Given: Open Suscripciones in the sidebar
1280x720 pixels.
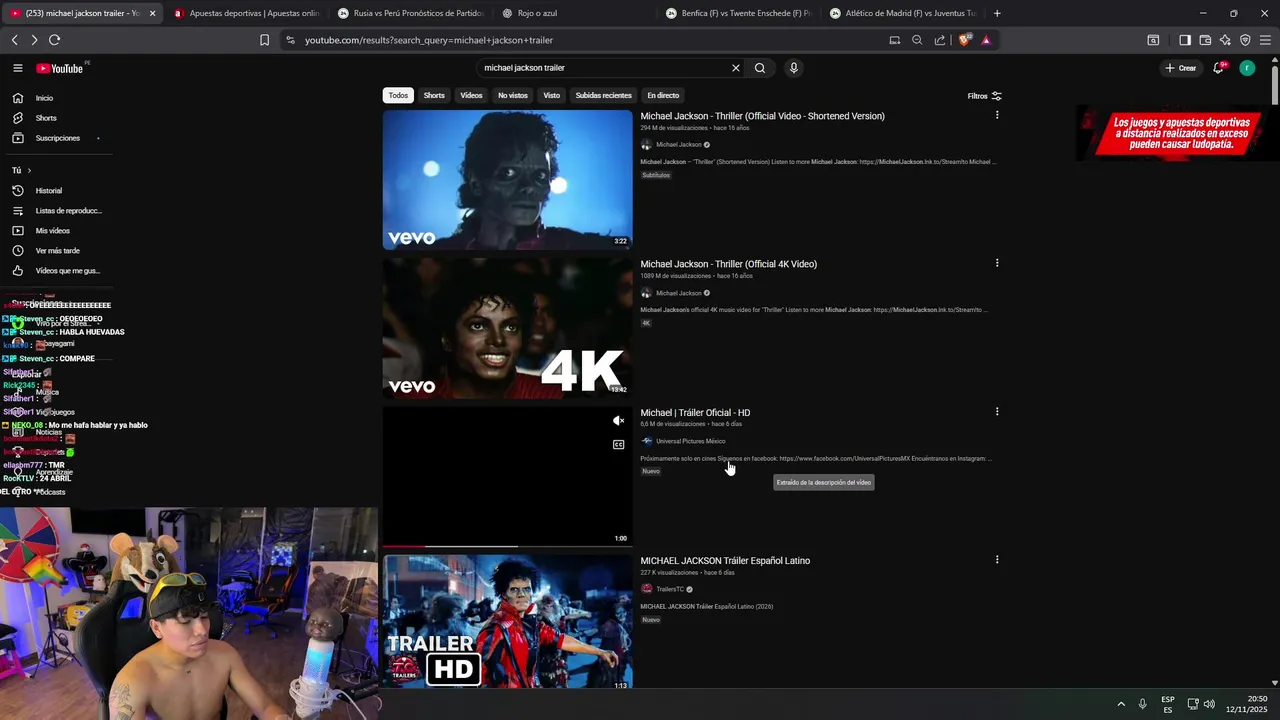Looking at the screenshot, I should 57,138.
